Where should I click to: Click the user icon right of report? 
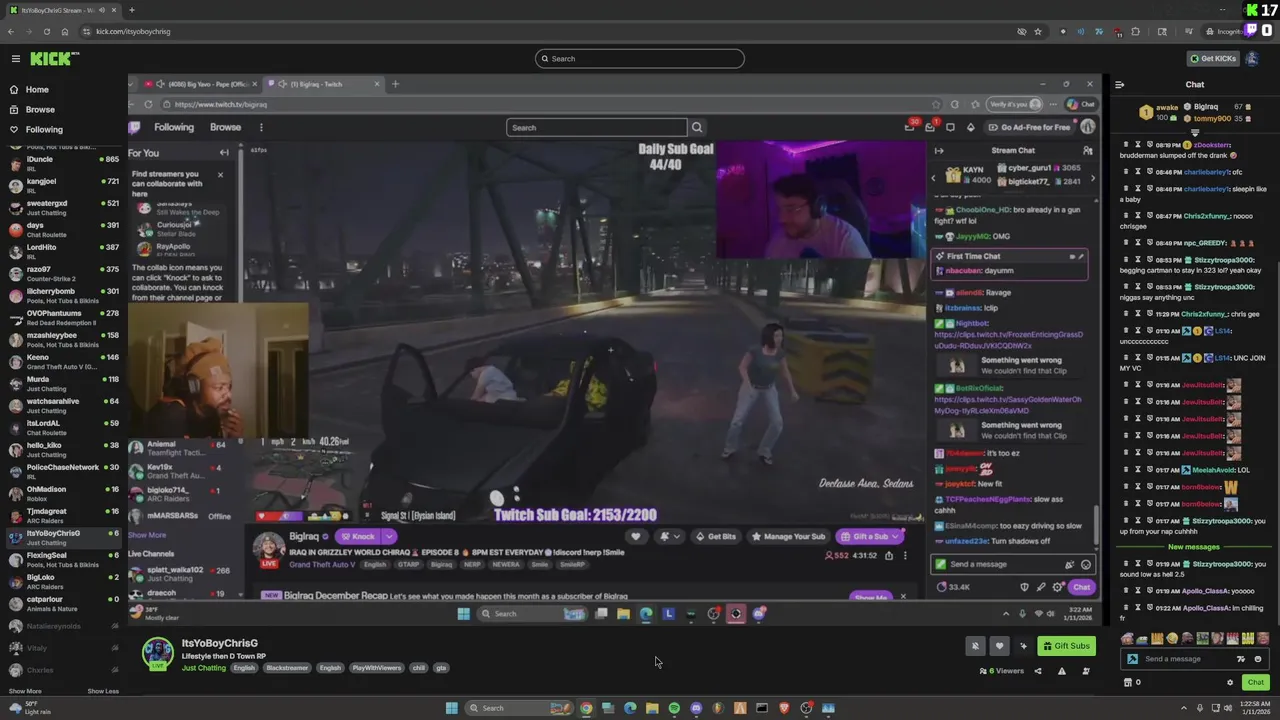(x=1086, y=671)
